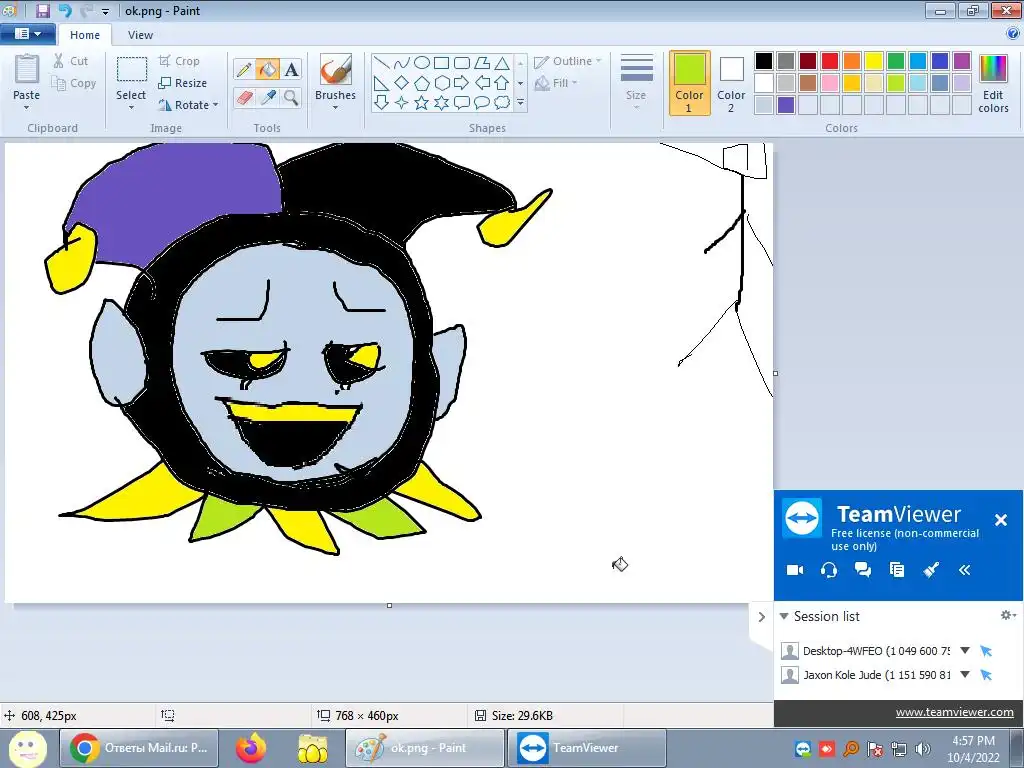Click the Copy button
Screen dimensions: 1024x768
tap(74, 83)
